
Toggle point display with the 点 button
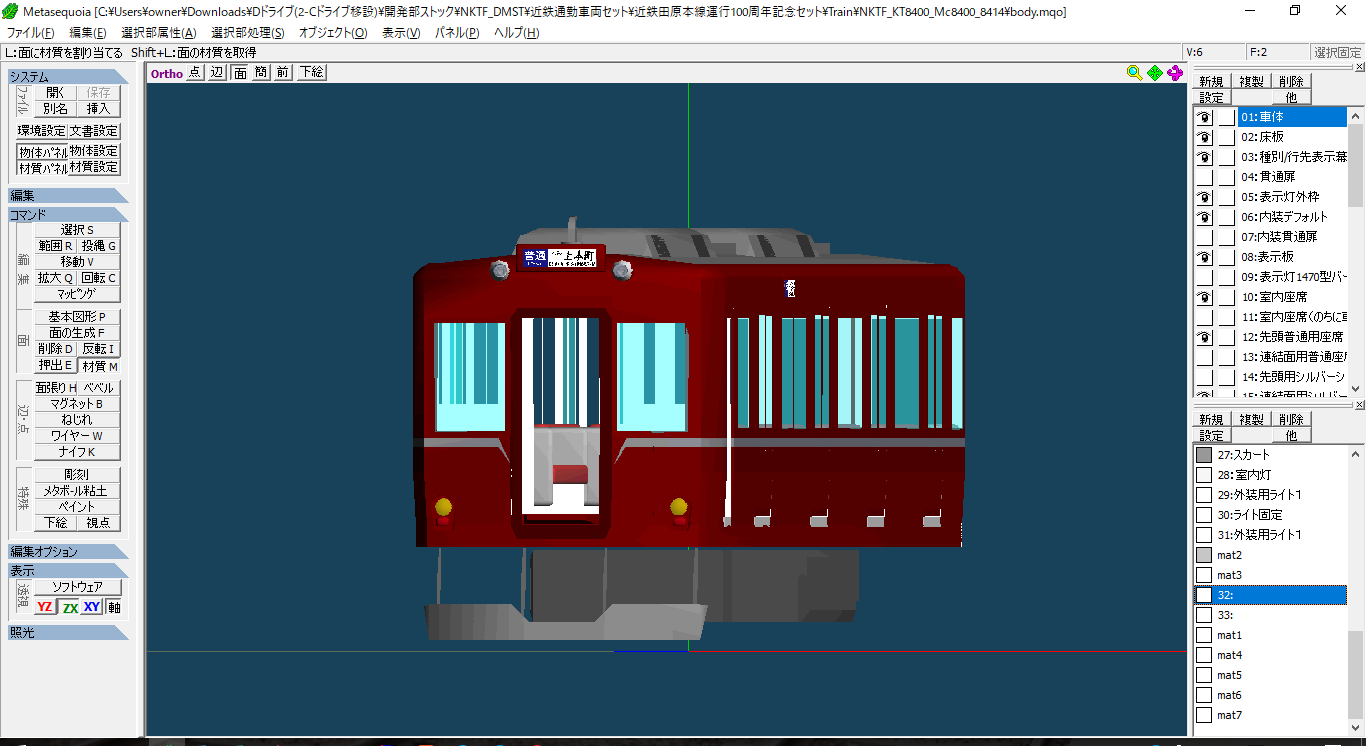point(195,72)
